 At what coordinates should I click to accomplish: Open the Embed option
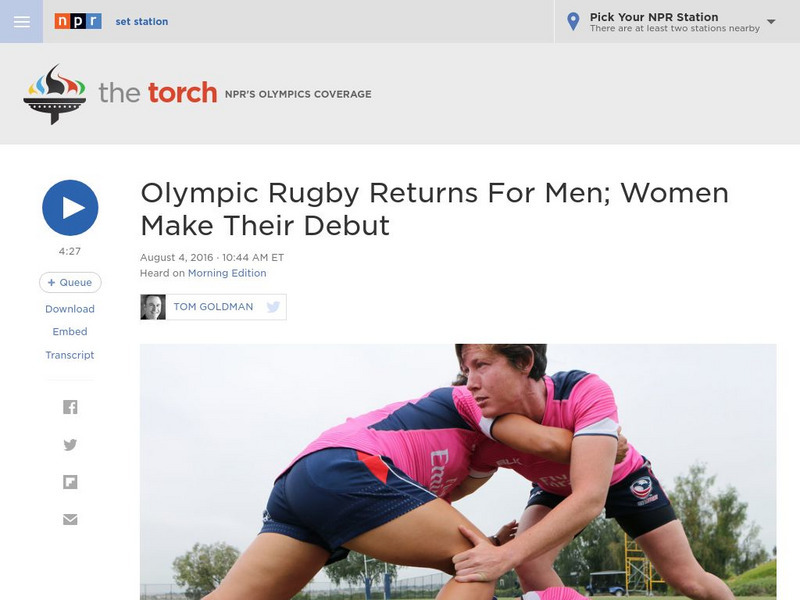pos(69,332)
